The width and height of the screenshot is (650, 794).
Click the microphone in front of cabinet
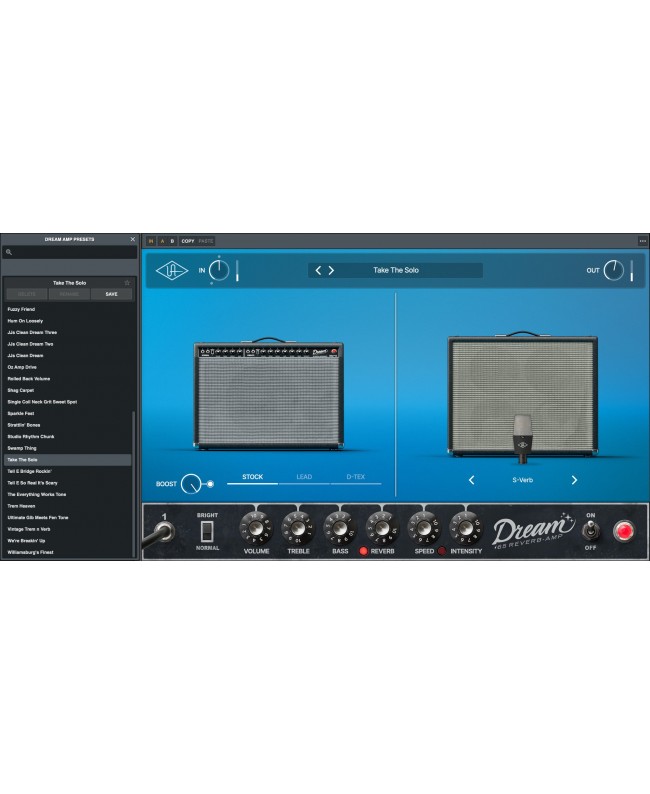point(522,440)
